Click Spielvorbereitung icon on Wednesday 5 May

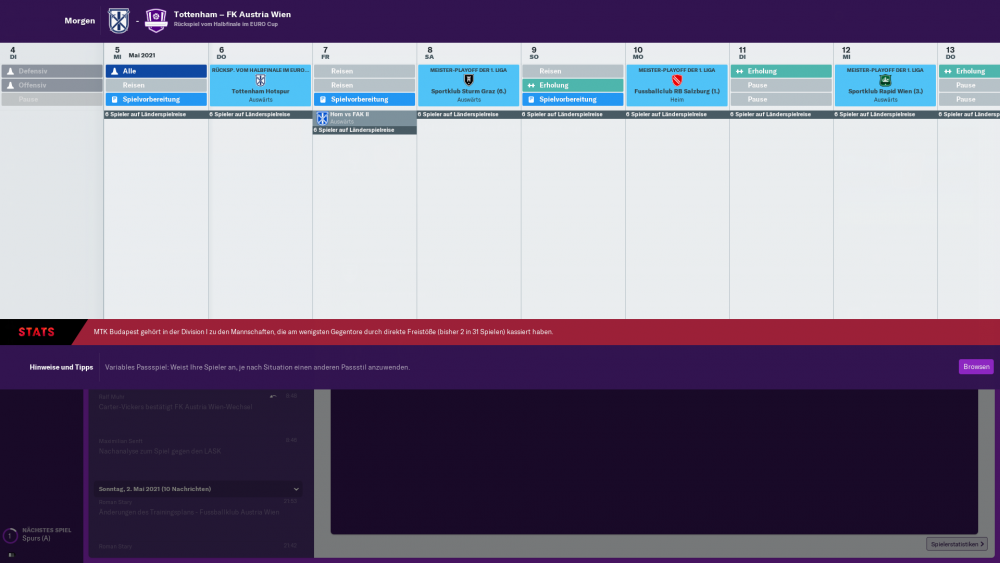click(115, 99)
